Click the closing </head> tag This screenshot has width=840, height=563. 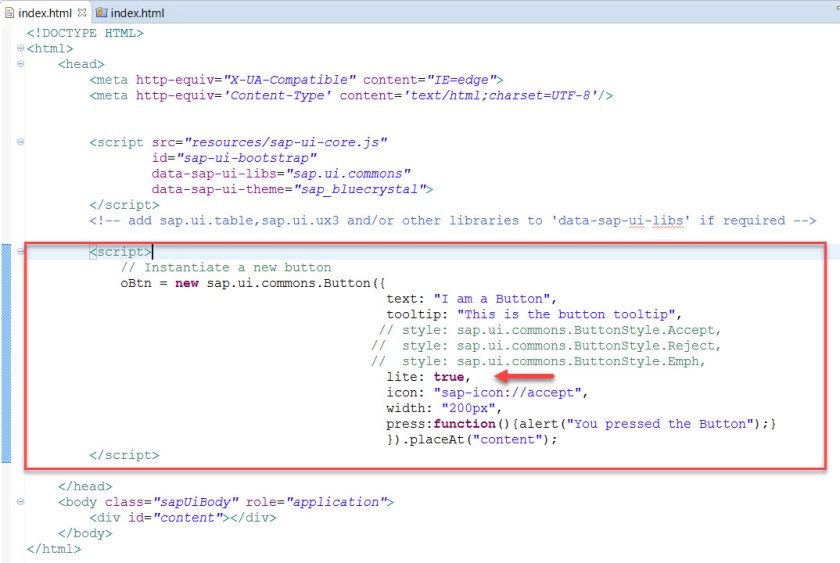click(x=85, y=486)
